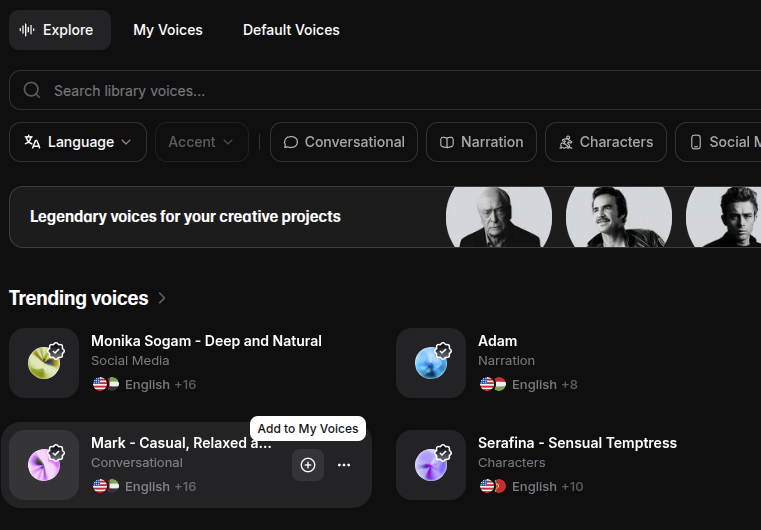Viewport: 761px width, 530px height.
Task: Click the Explore waveform icon
Action: coord(27,30)
